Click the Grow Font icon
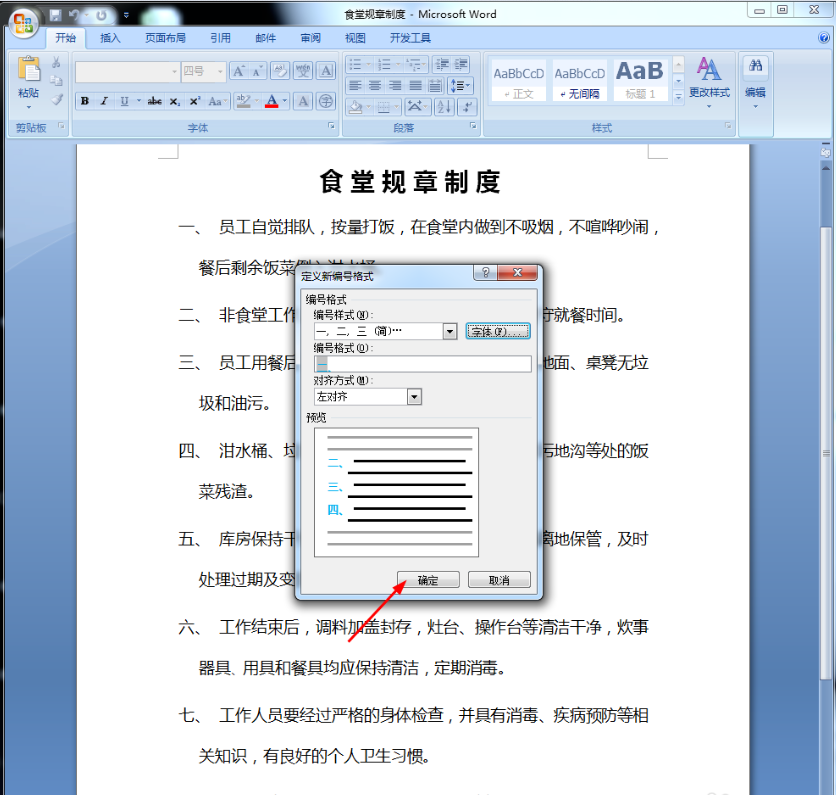 tap(238, 70)
